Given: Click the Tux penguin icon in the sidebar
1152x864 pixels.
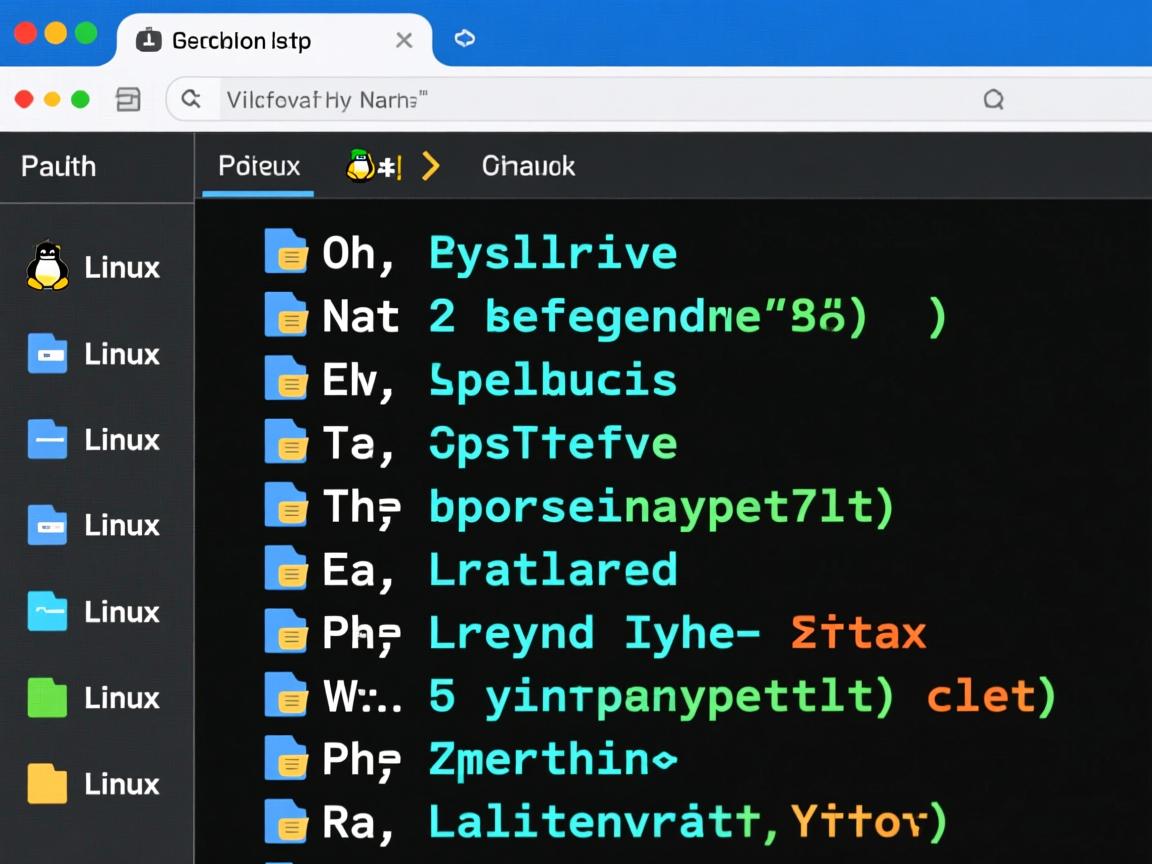Looking at the screenshot, I should pos(47,267).
